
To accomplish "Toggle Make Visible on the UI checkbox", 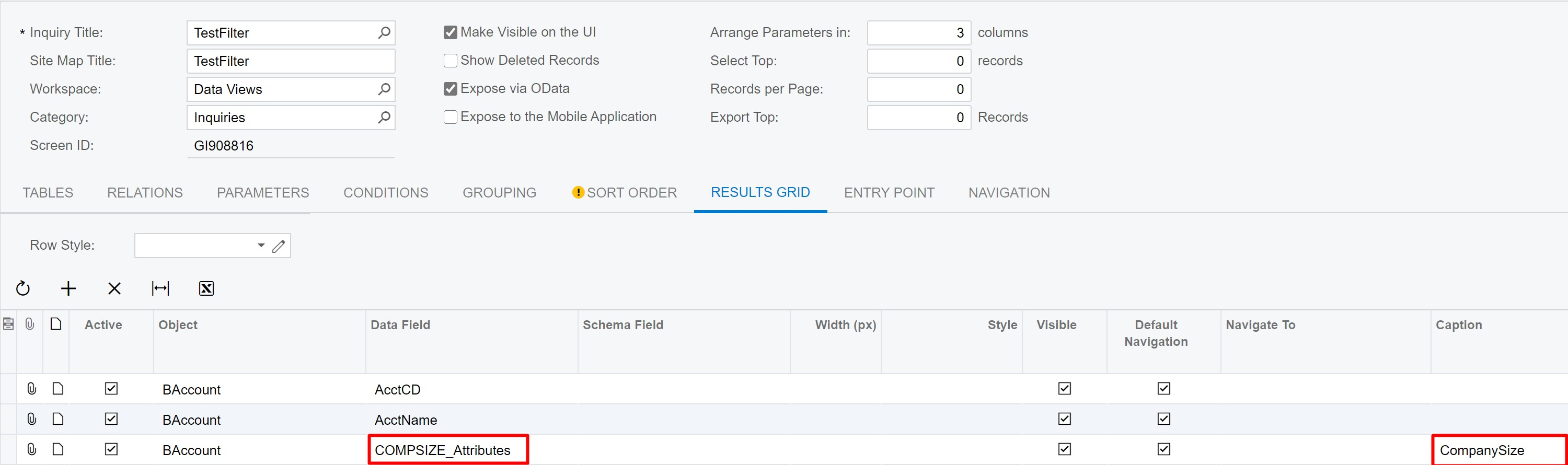I will point(451,32).
